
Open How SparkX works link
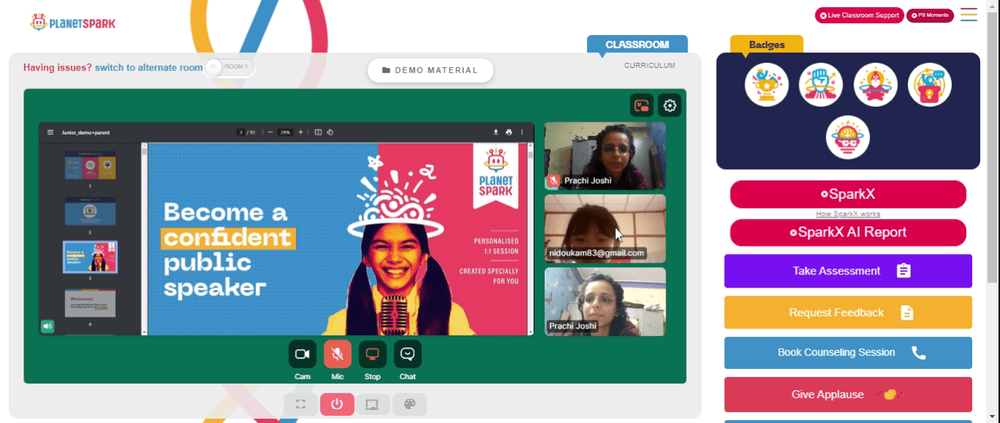[x=848, y=214]
